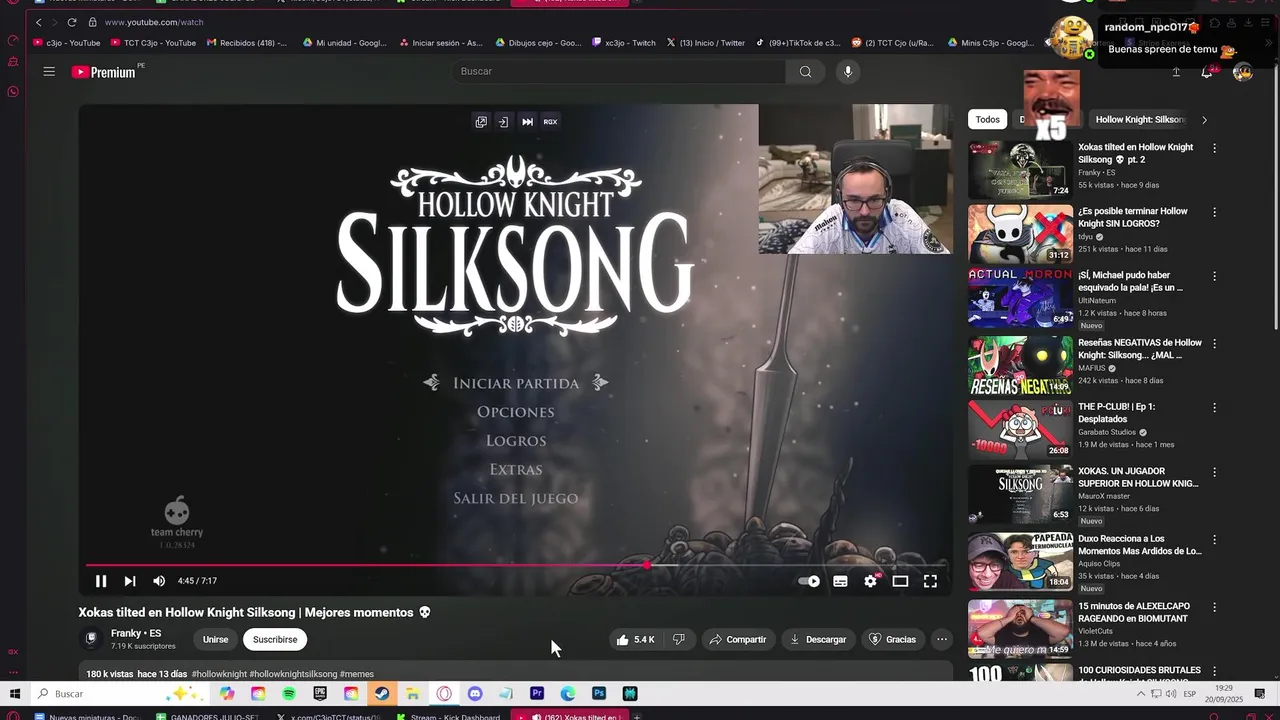The image size is (1280, 720).
Task: Open player settings gear
Action: [x=870, y=581]
